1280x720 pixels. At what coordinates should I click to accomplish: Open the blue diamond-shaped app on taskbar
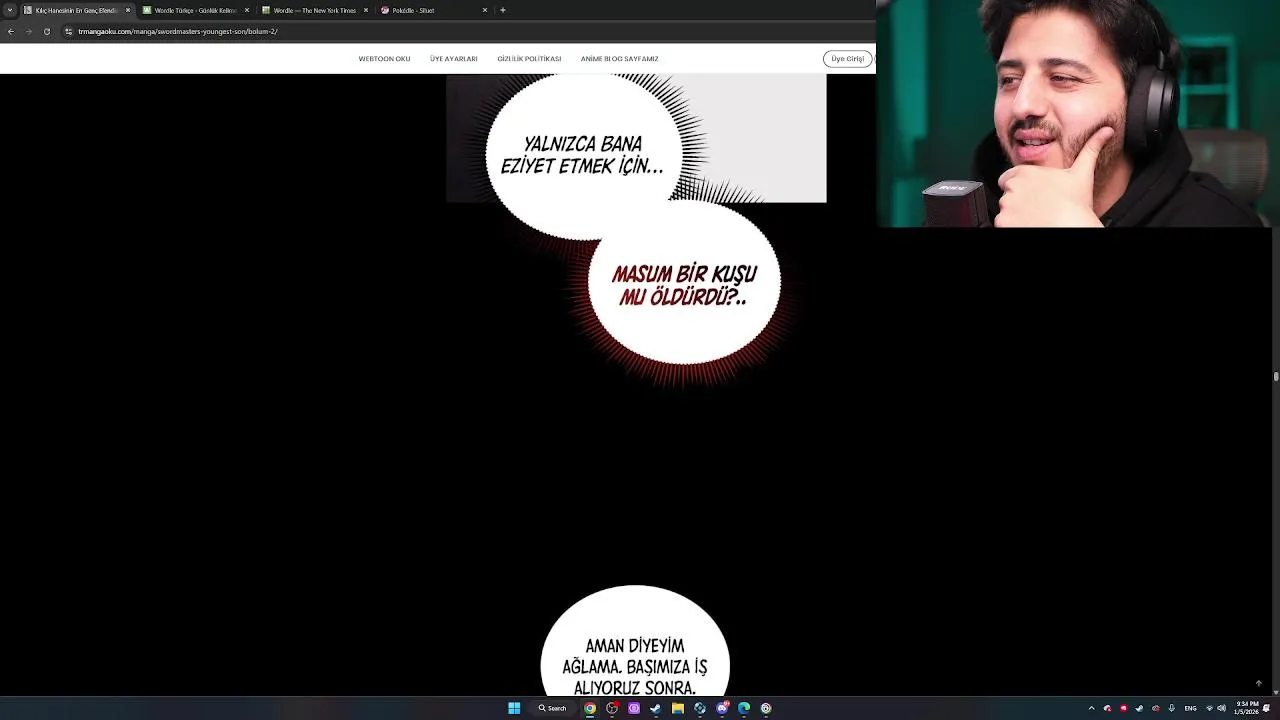pos(700,708)
